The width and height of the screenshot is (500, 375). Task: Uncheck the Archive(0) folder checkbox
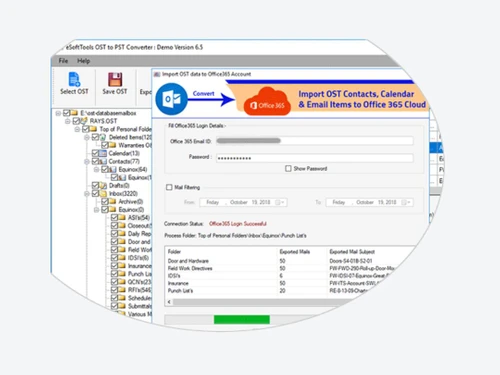click(x=105, y=201)
